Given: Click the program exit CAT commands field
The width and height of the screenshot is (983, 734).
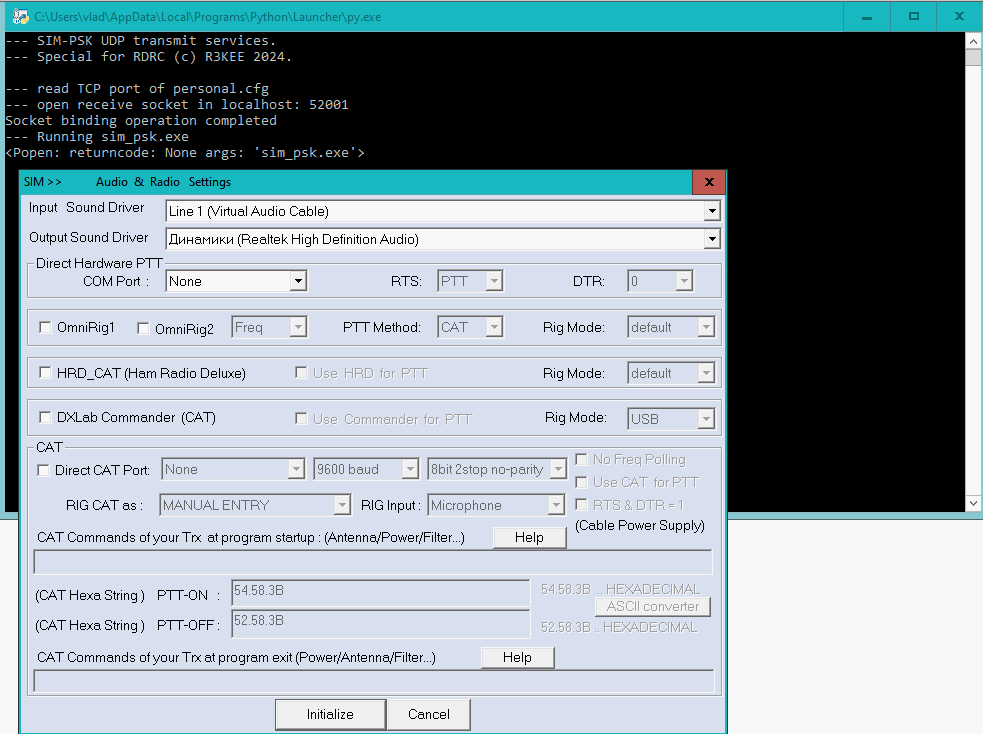Looking at the screenshot, I should click(374, 682).
